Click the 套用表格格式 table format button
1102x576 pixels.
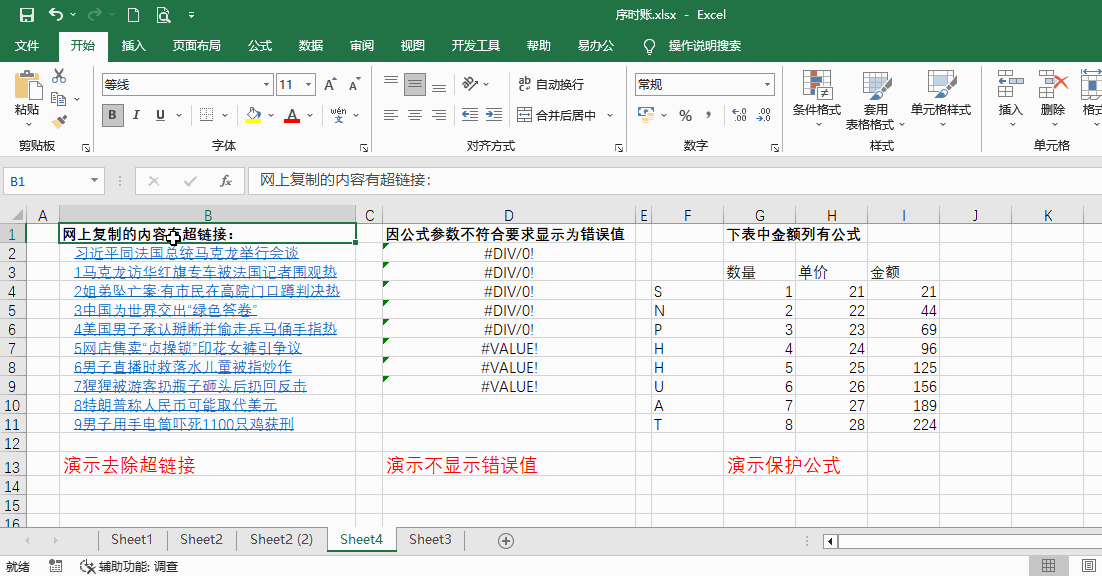[876, 100]
